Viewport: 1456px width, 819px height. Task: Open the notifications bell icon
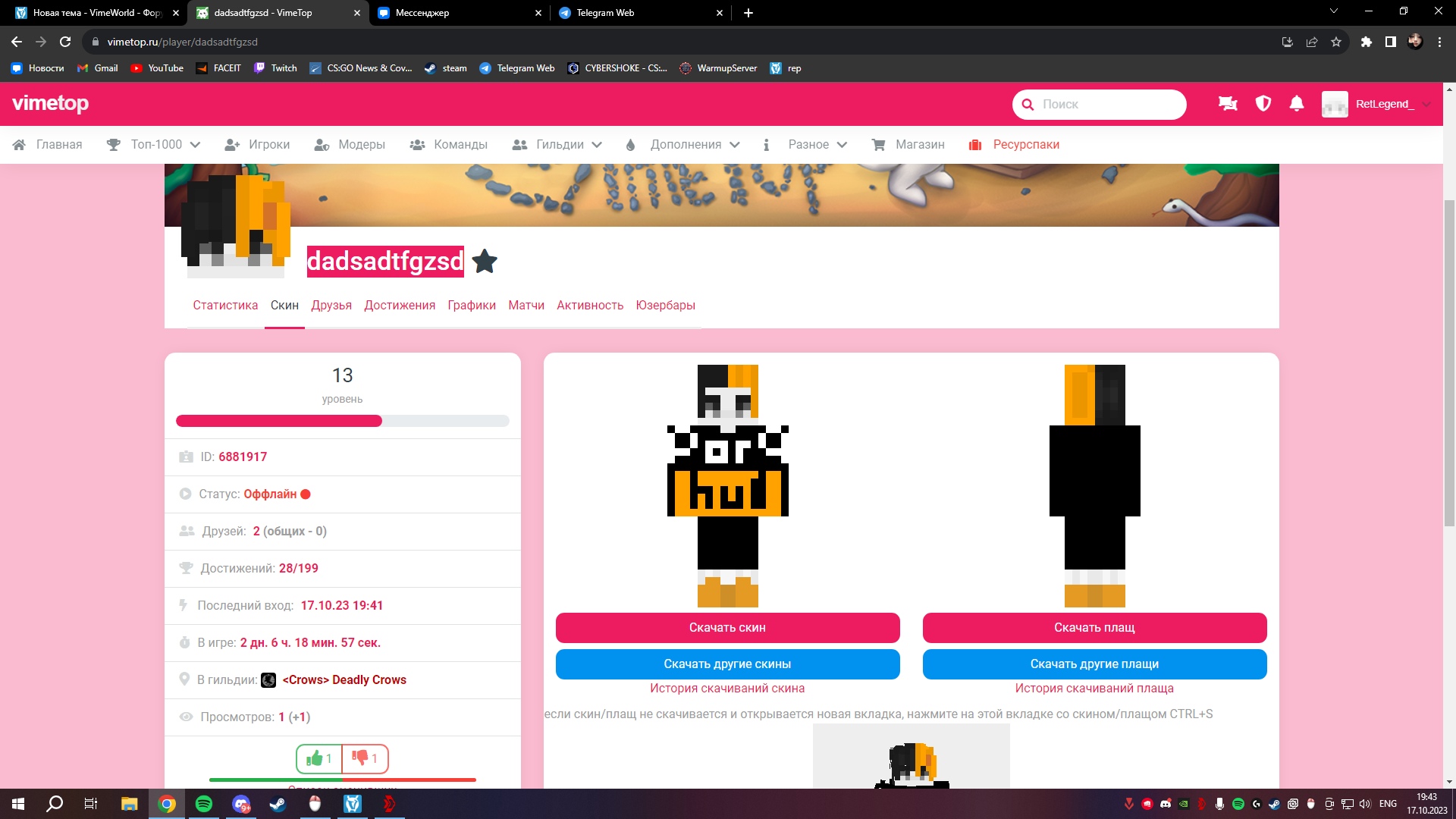1297,104
